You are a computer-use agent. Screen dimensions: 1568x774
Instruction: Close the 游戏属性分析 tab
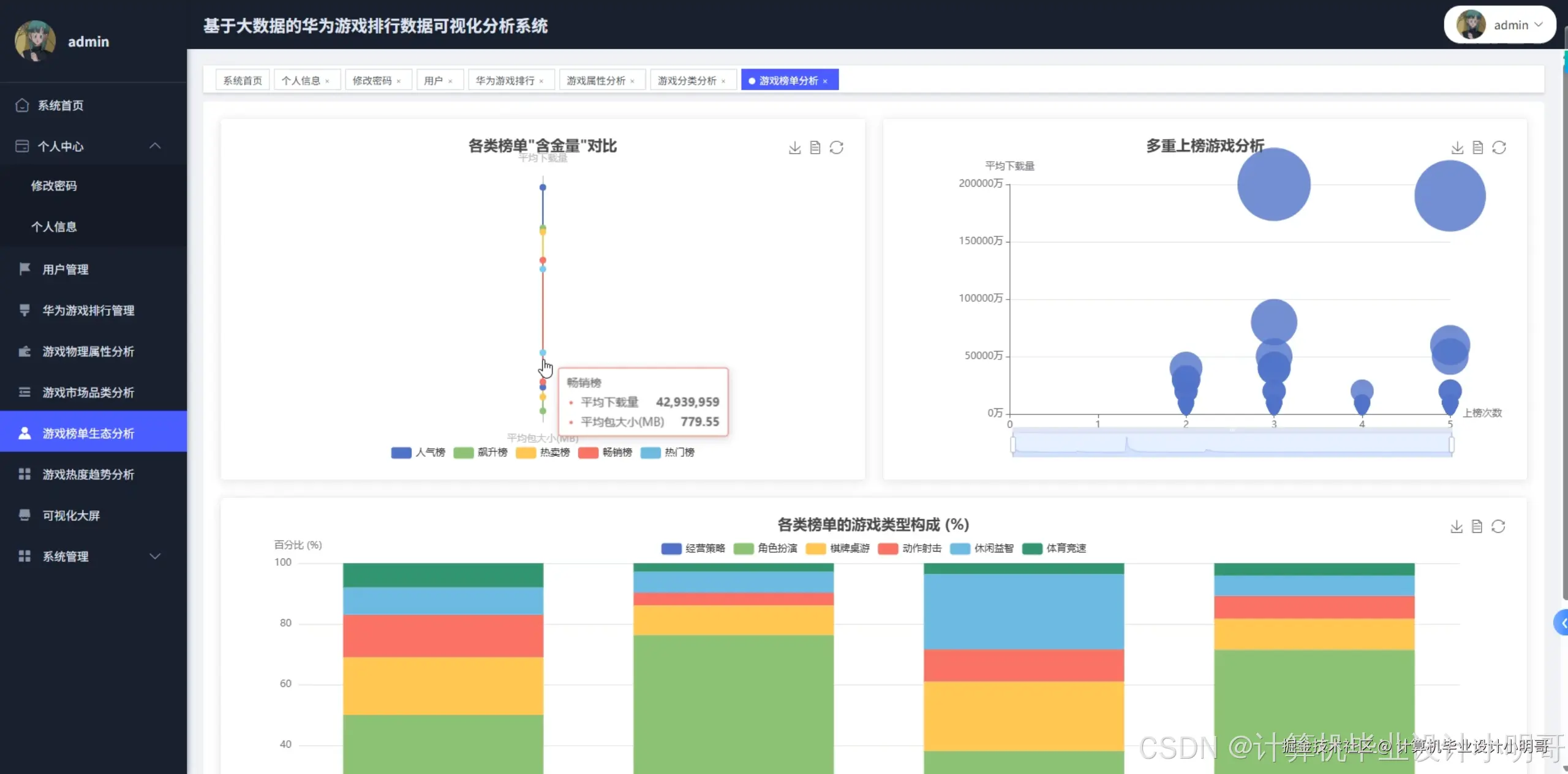pyautogui.click(x=633, y=81)
